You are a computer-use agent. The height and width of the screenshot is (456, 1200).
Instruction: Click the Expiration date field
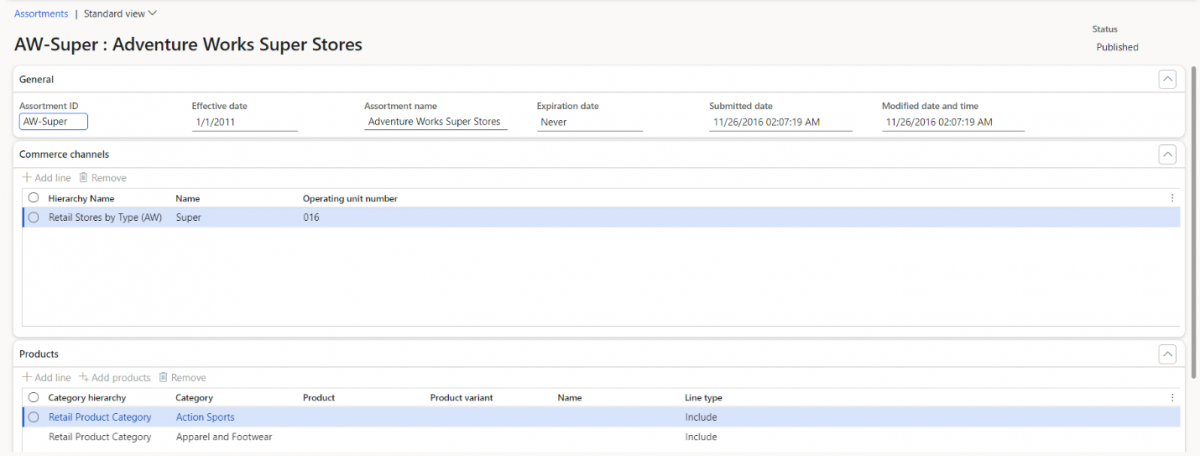589,122
